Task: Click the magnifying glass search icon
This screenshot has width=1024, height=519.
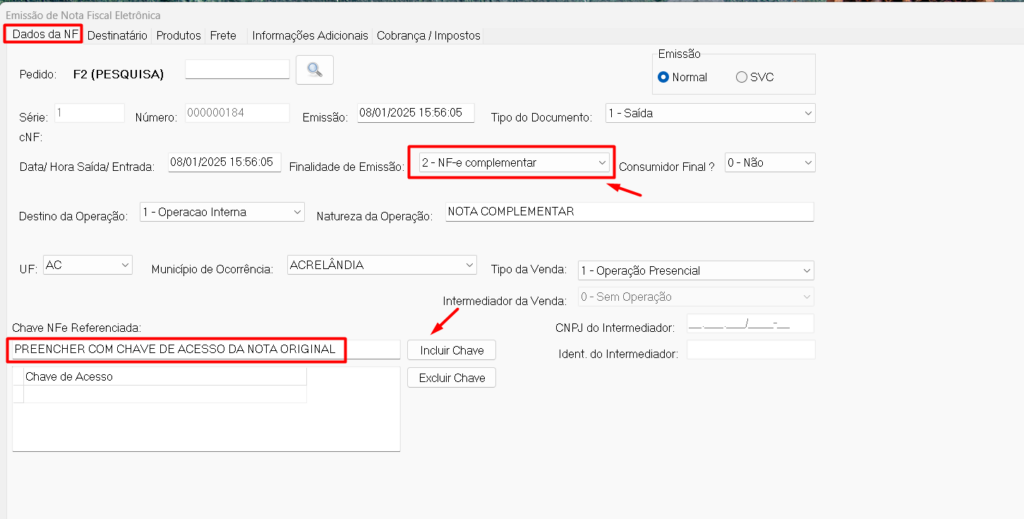Action: coord(314,69)
